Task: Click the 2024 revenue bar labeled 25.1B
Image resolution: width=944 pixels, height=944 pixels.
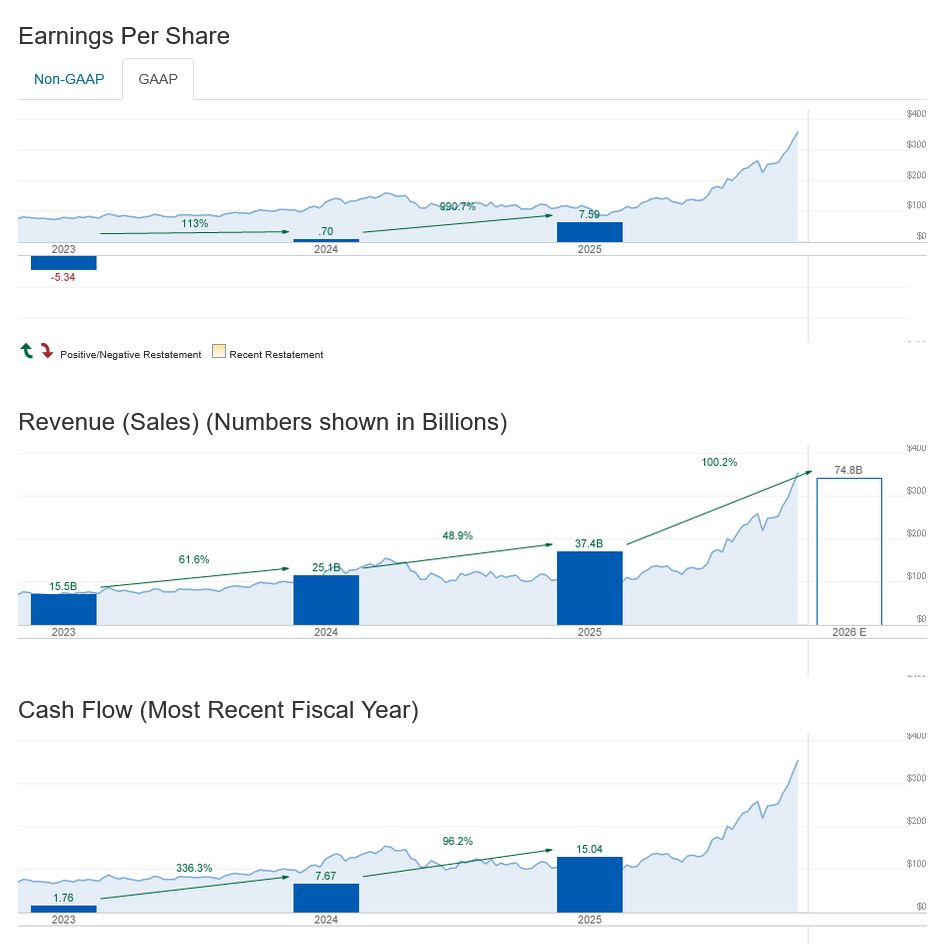Action: click(x=326, y=600)
